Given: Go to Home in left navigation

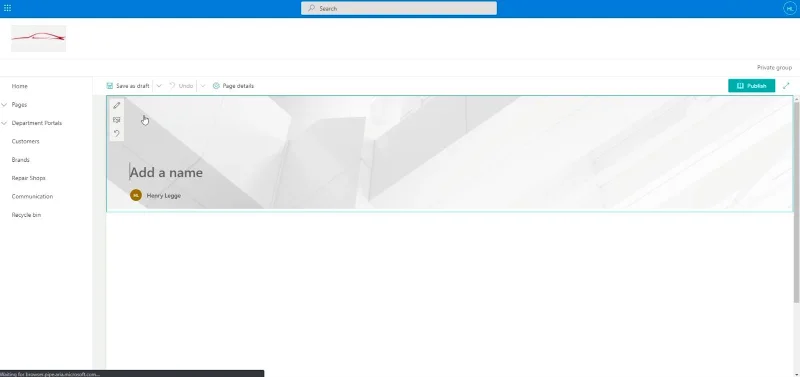Looking at the screenshot, I should tap(19, 86).
